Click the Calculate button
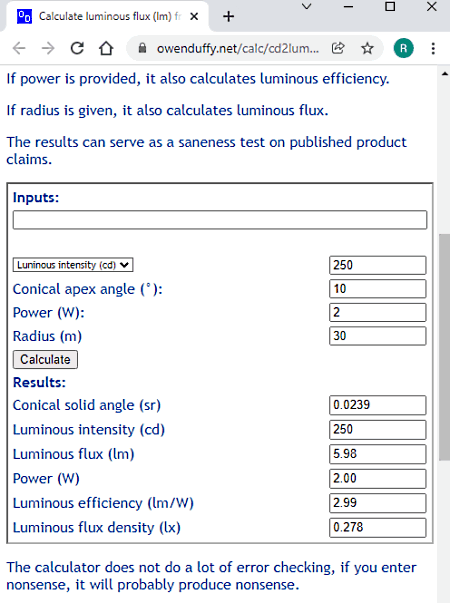 tap(45, 360)
